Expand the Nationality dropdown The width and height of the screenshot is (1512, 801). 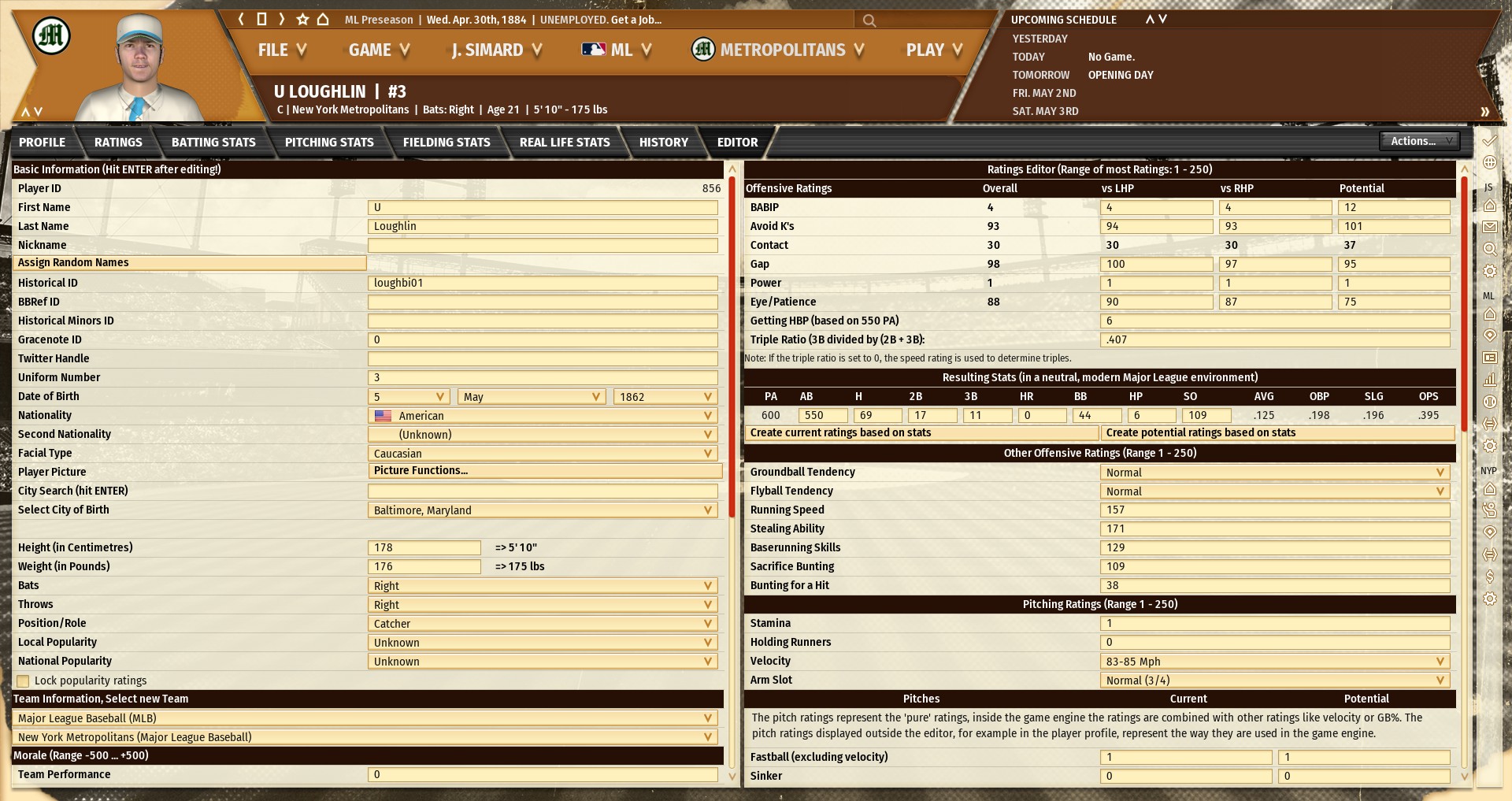coord(543,416)
